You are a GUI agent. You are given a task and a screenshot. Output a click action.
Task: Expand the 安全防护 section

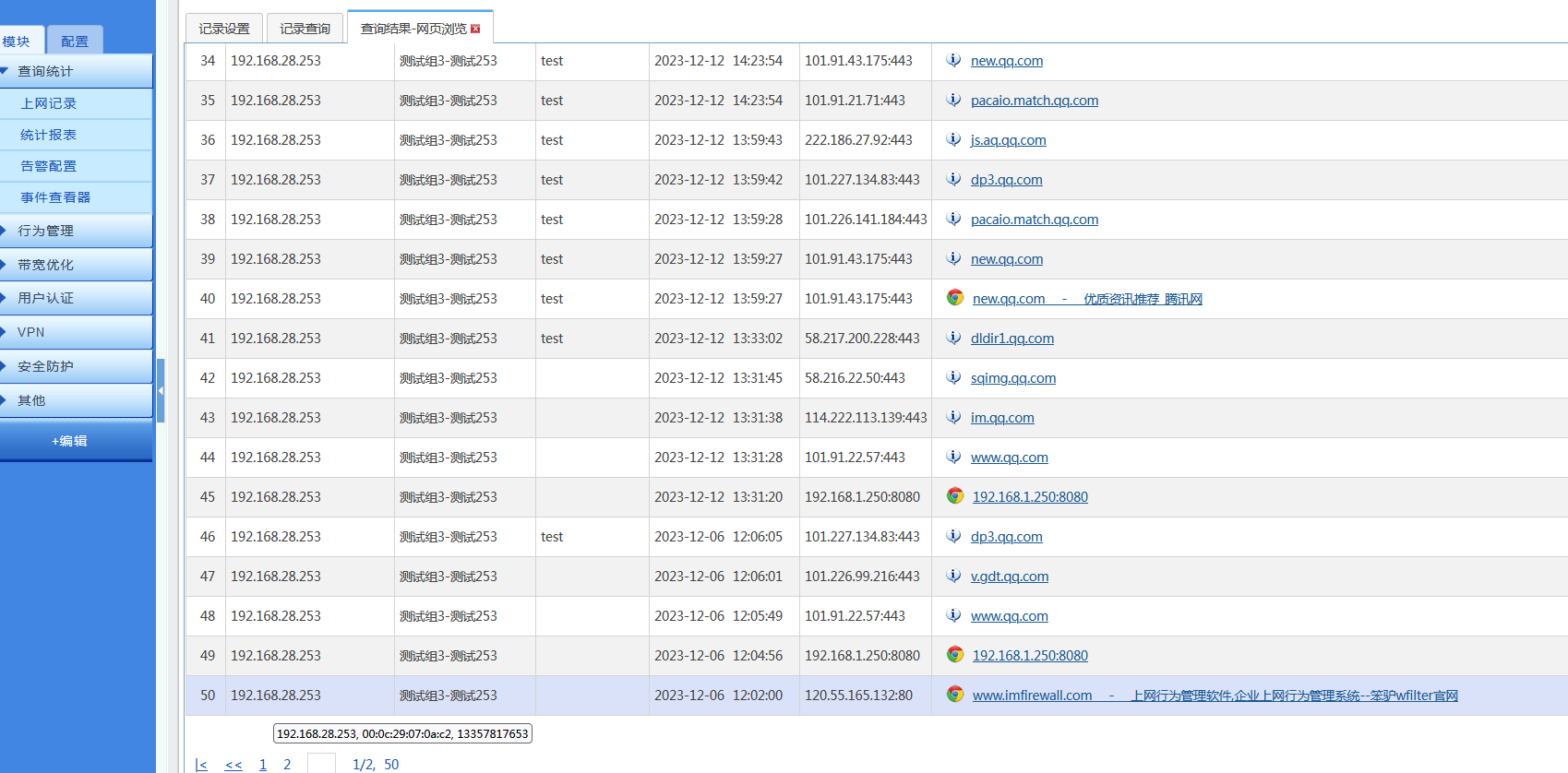coord(46,366)
